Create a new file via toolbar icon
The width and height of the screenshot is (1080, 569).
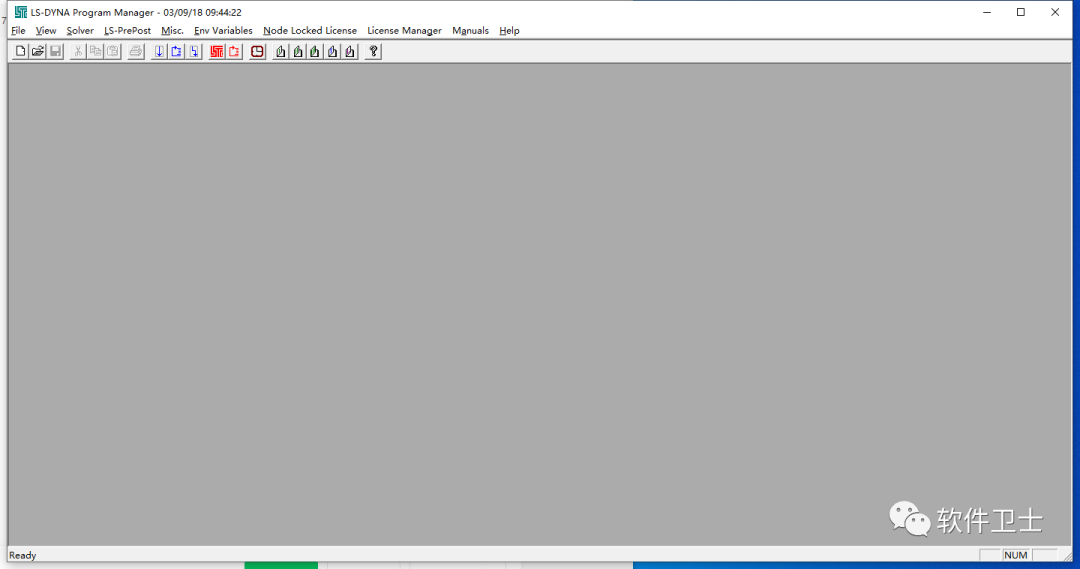(x=21, y=51)
